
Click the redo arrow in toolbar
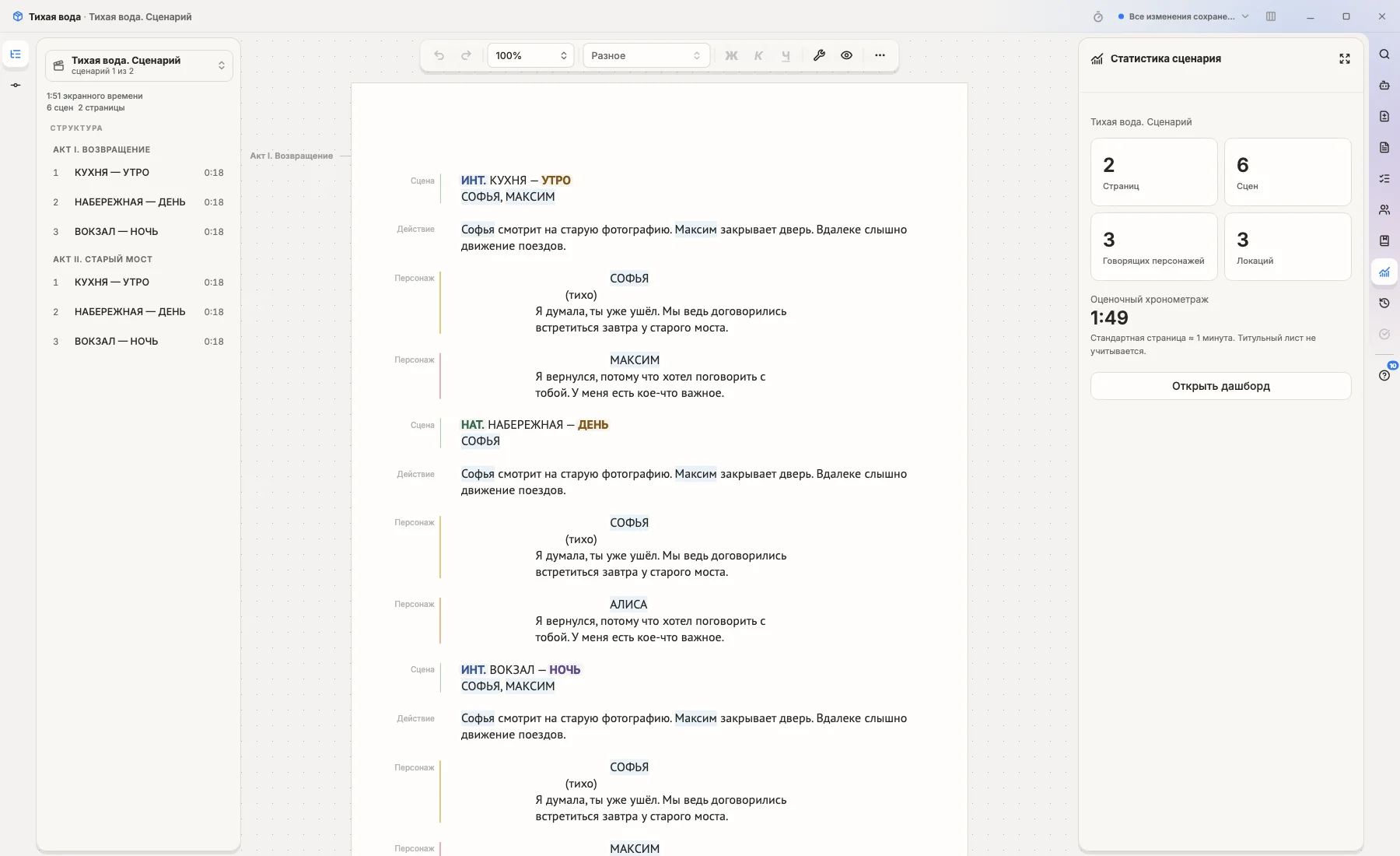(x=467, y=55)
